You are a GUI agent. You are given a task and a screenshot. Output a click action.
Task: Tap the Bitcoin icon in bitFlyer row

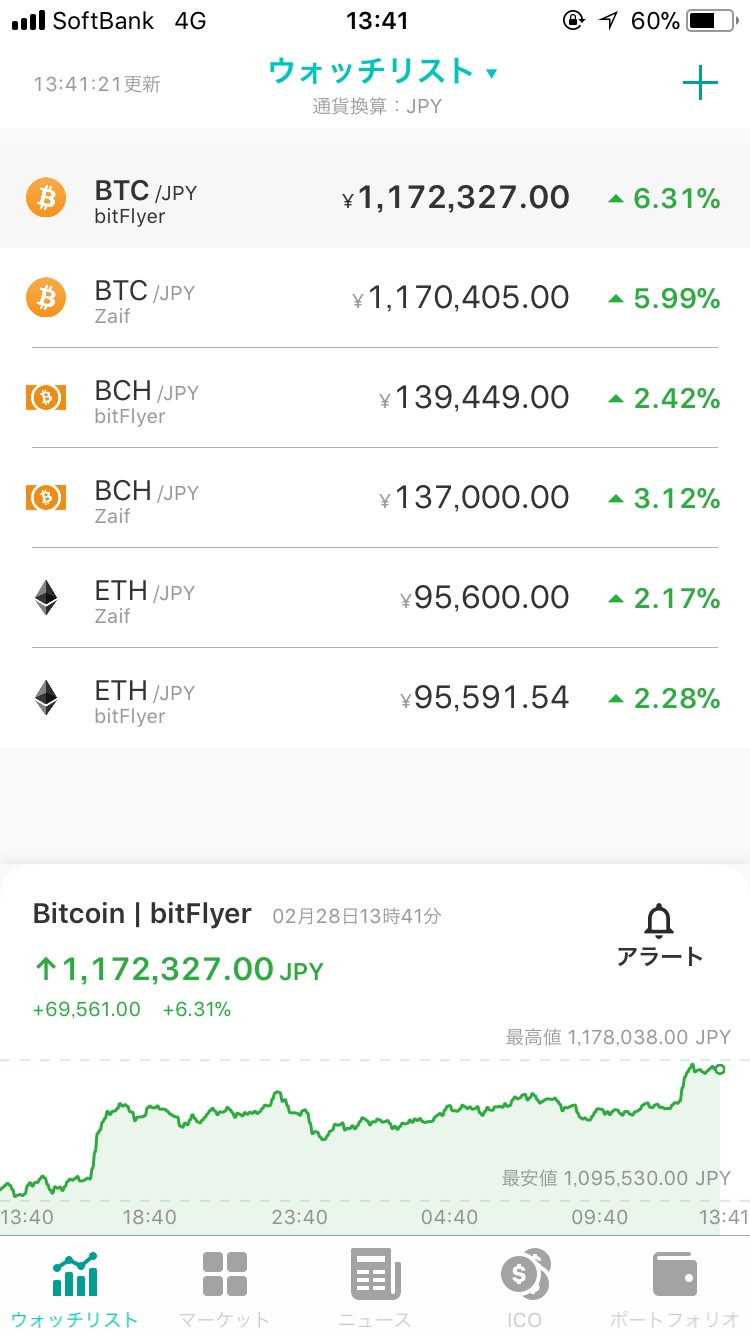[x=46, y=198]
